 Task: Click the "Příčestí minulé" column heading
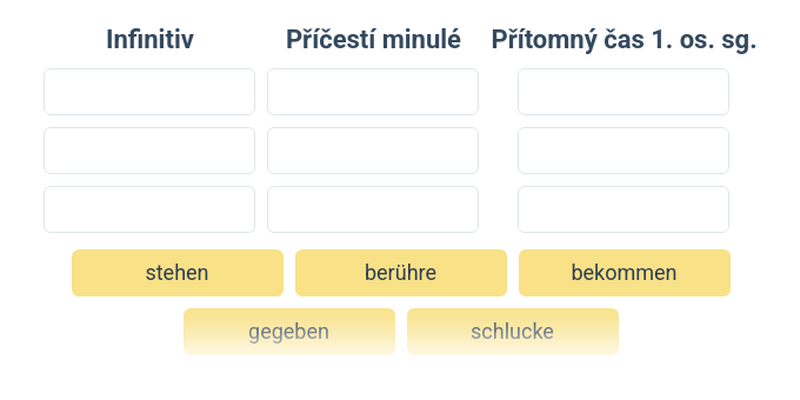[x=373, y=40]
